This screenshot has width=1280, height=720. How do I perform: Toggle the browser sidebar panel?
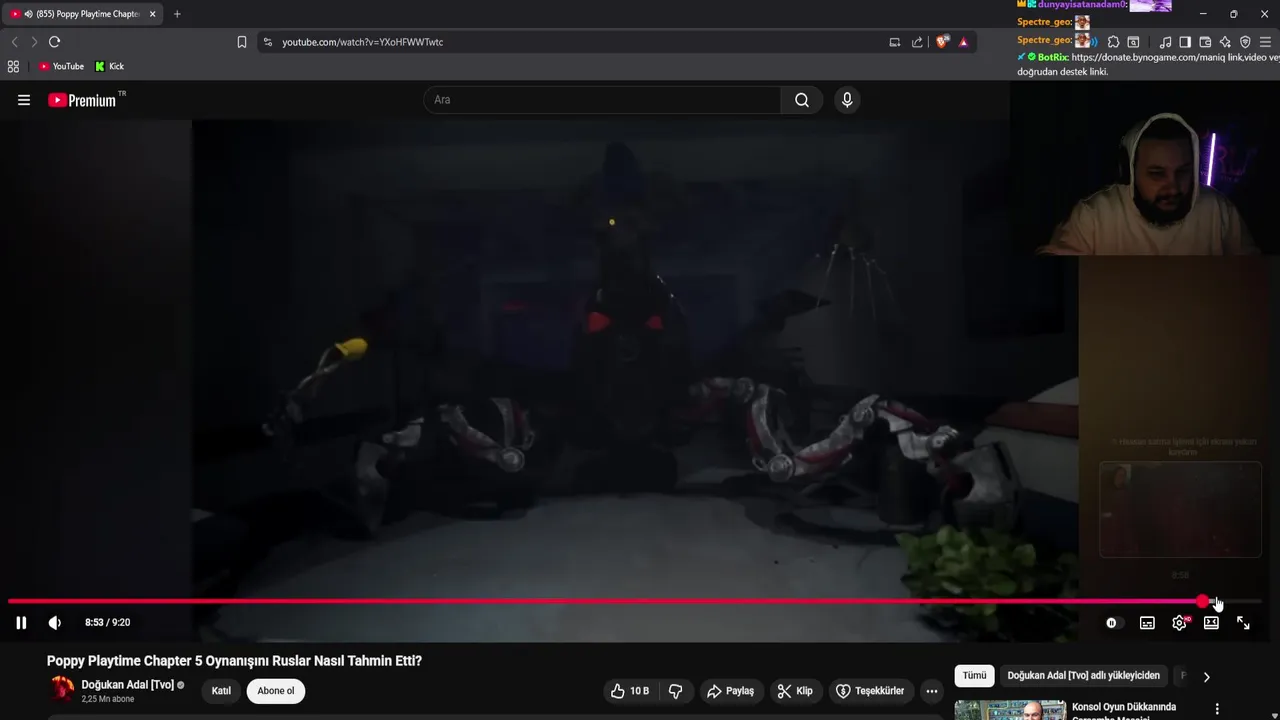(x=1185, y=42)
